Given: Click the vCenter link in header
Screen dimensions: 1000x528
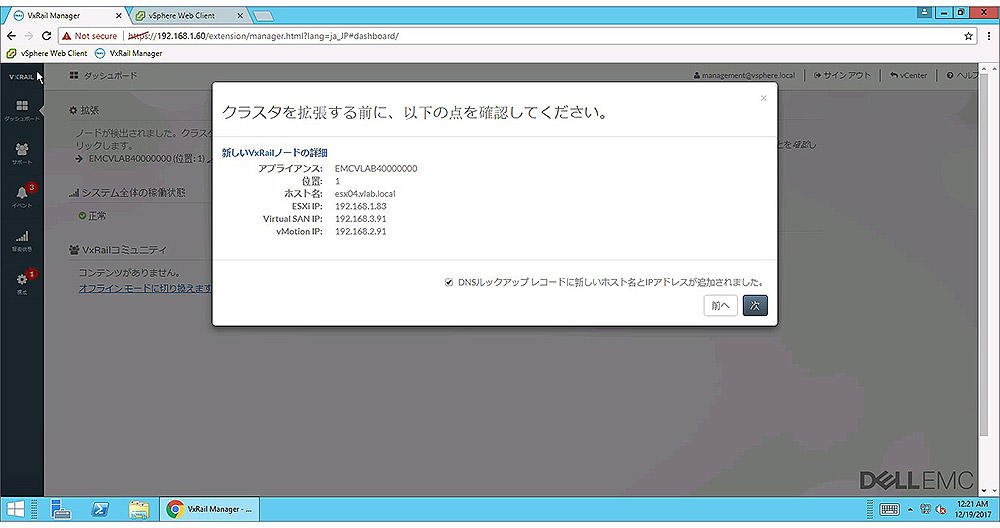Looking at the screenshot, I should pyautogui.click(x=909, y=75).
